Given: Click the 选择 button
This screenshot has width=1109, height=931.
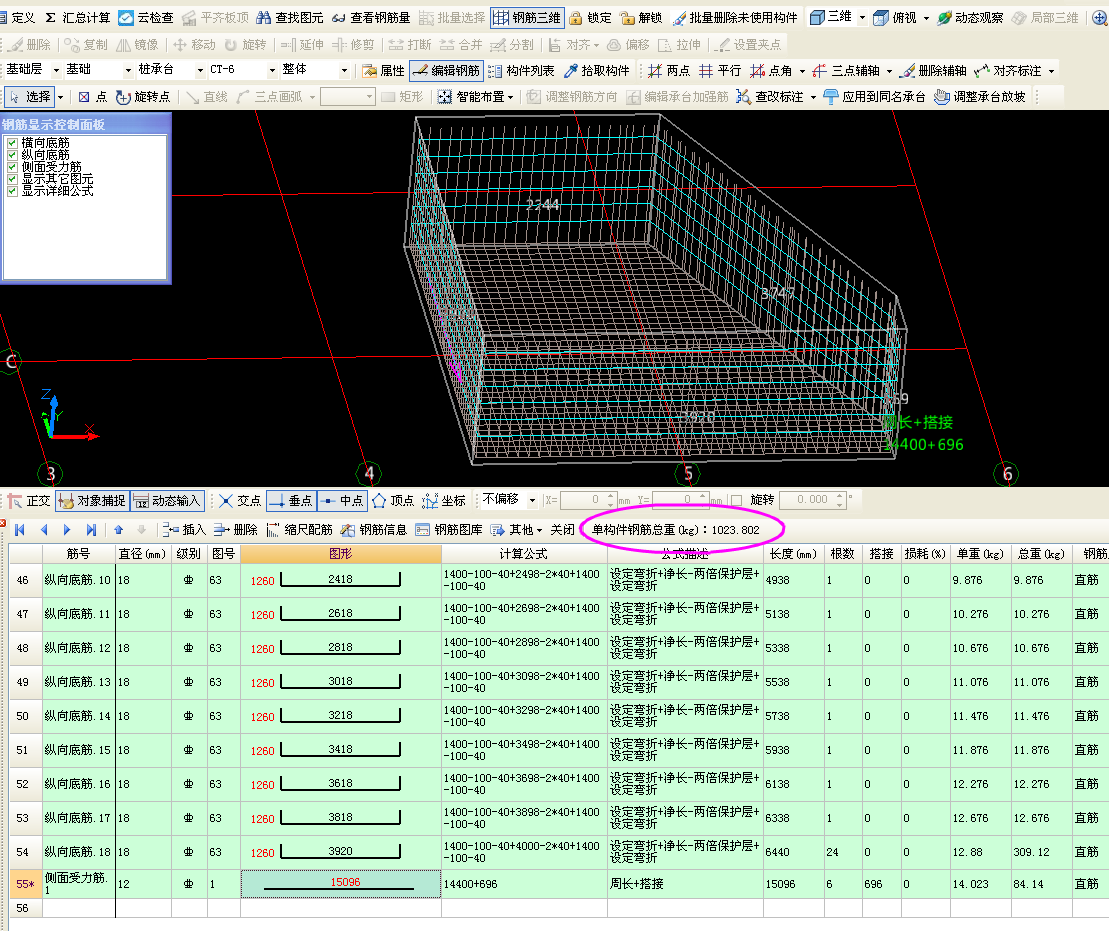Looking at the screenshot, I should [x=30, y=97].
